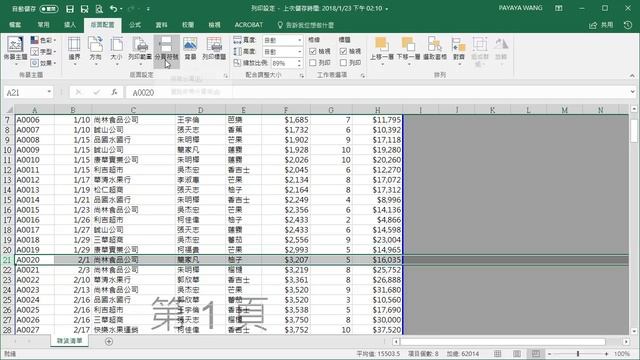The width and height of the screenshot is (640, 360).
Task: Click the zoom slider handle
Action: tap(578, 353)
